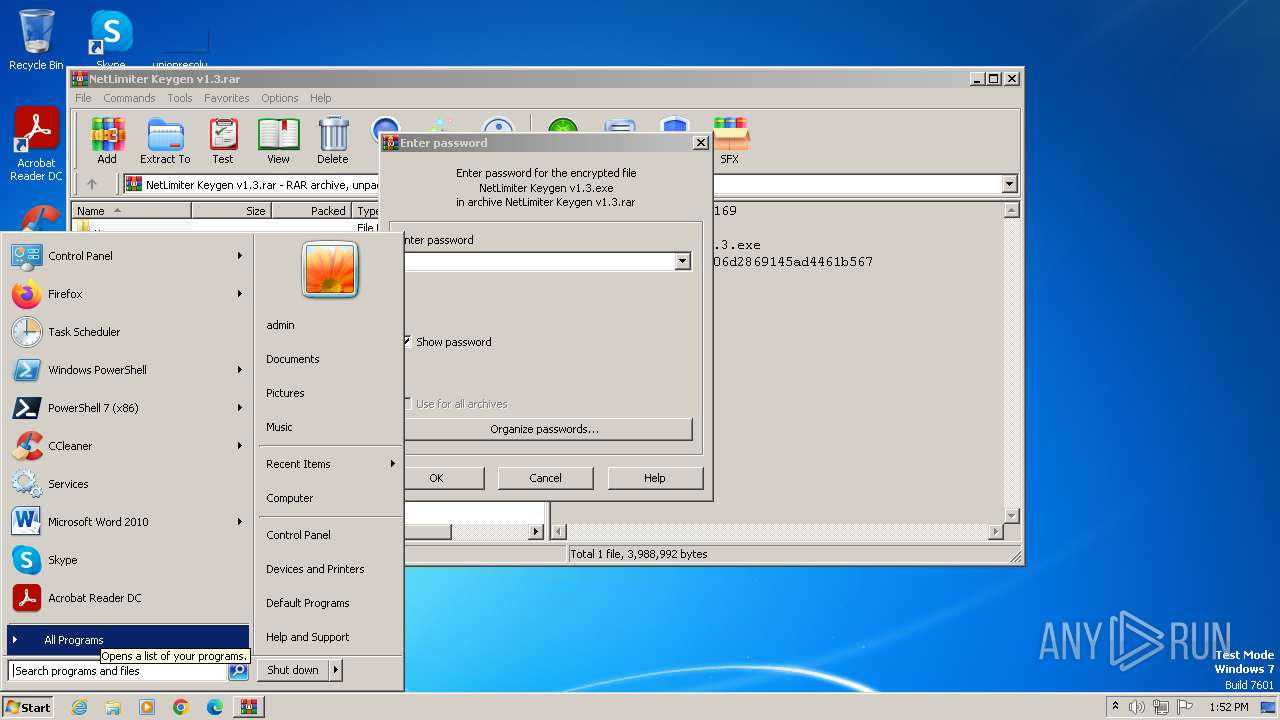
Task: Launch PowerShell 7 (x86) from Start menu
Action: [127, 408]
